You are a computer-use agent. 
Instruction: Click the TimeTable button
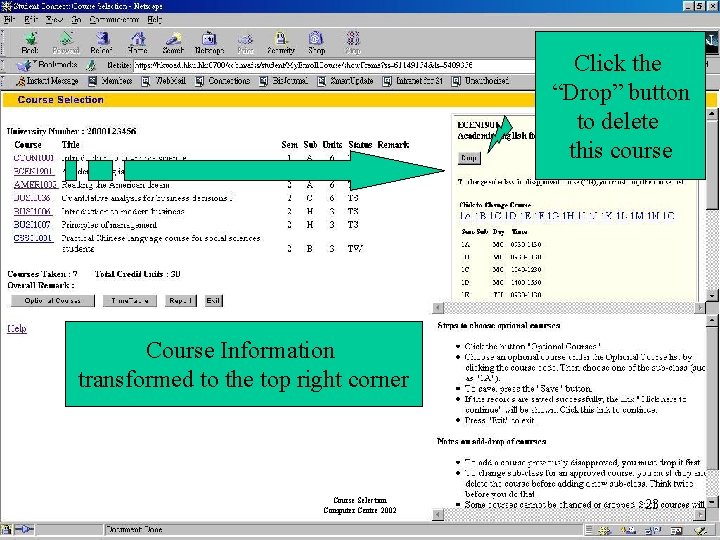click(129, 301)
